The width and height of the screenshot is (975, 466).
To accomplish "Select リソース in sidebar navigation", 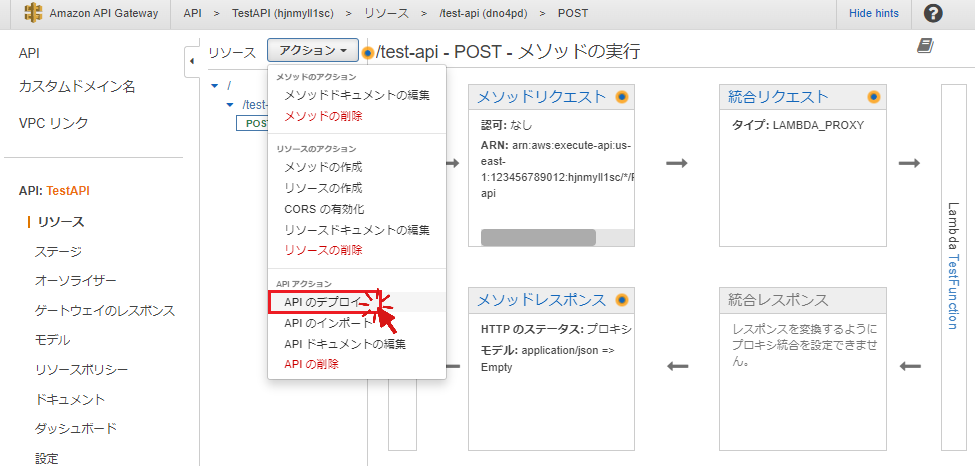I will [60, 222].
